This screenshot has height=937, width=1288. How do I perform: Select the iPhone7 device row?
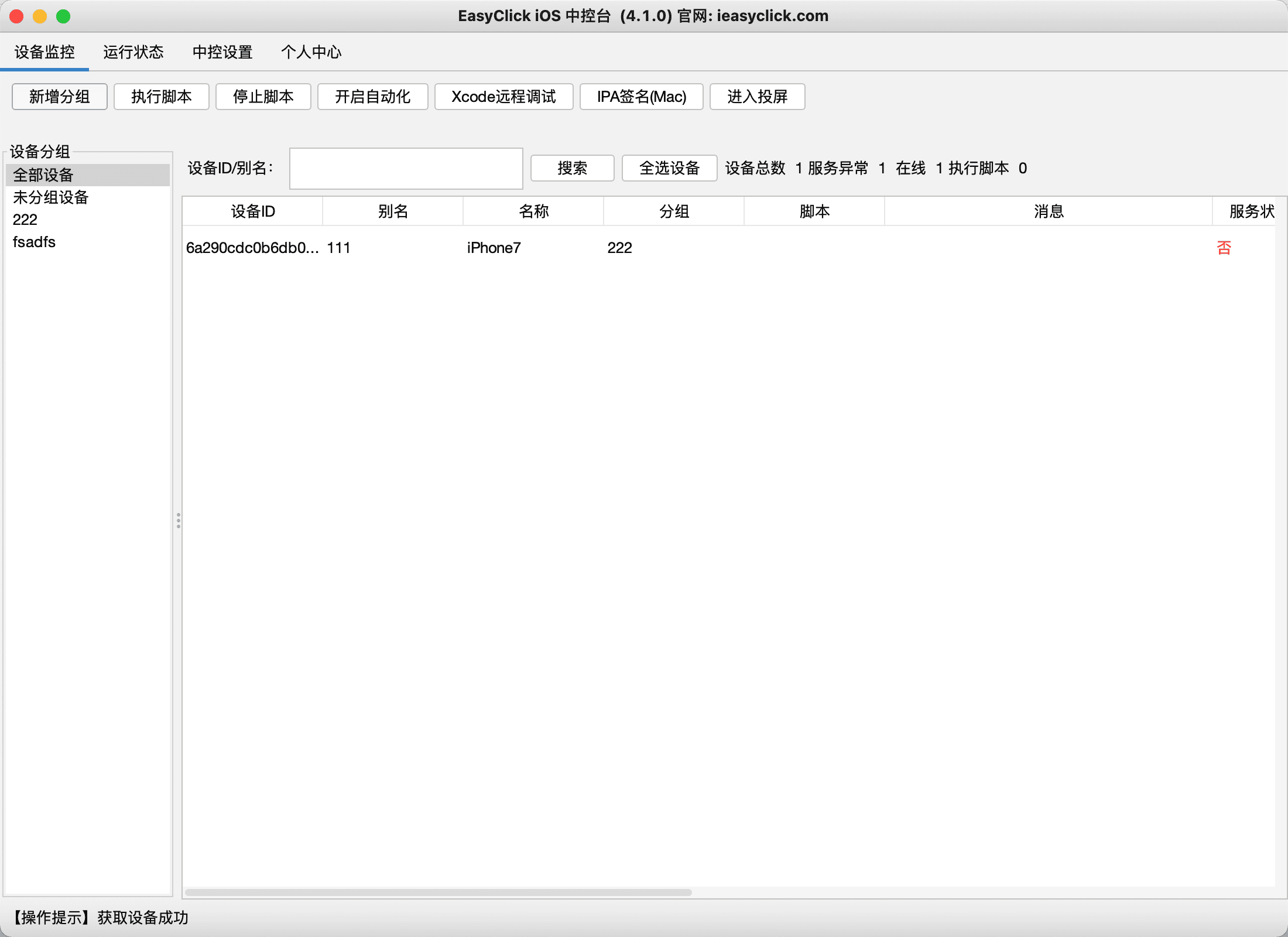[x=494, y=248]
